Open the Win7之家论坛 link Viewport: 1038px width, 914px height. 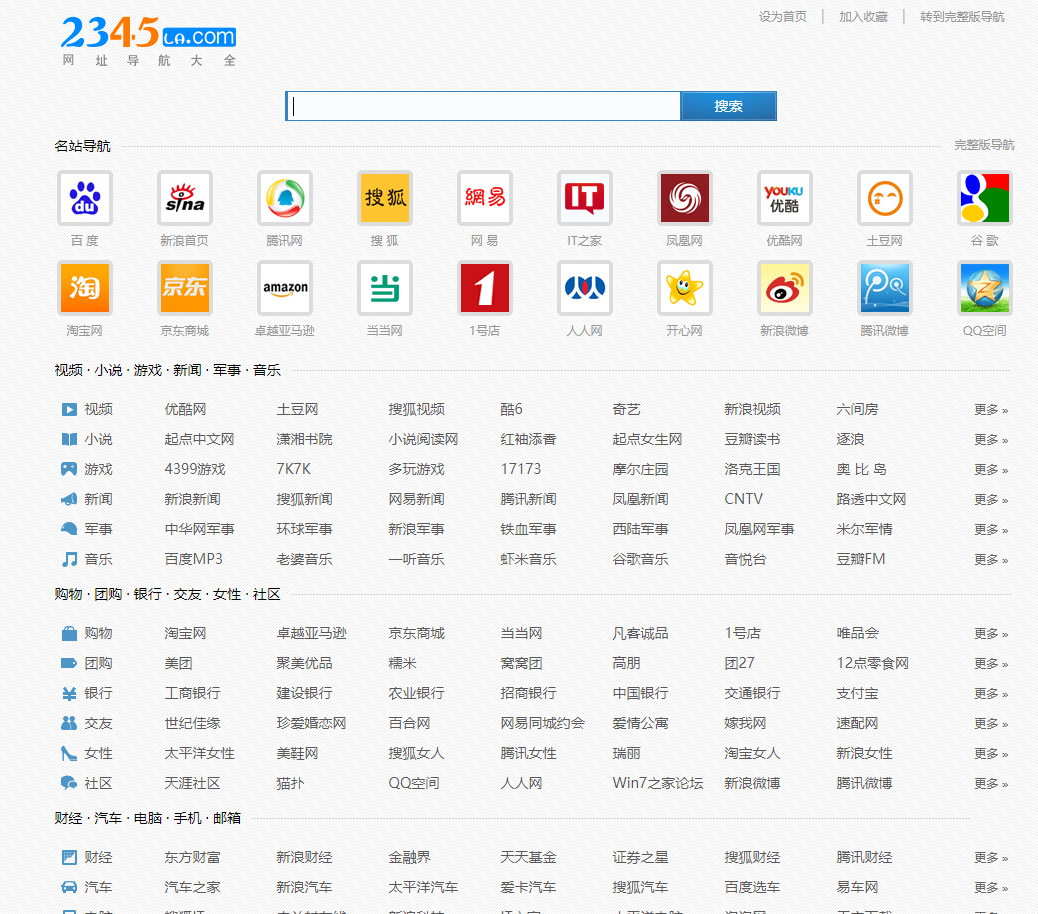click(657, 784)
